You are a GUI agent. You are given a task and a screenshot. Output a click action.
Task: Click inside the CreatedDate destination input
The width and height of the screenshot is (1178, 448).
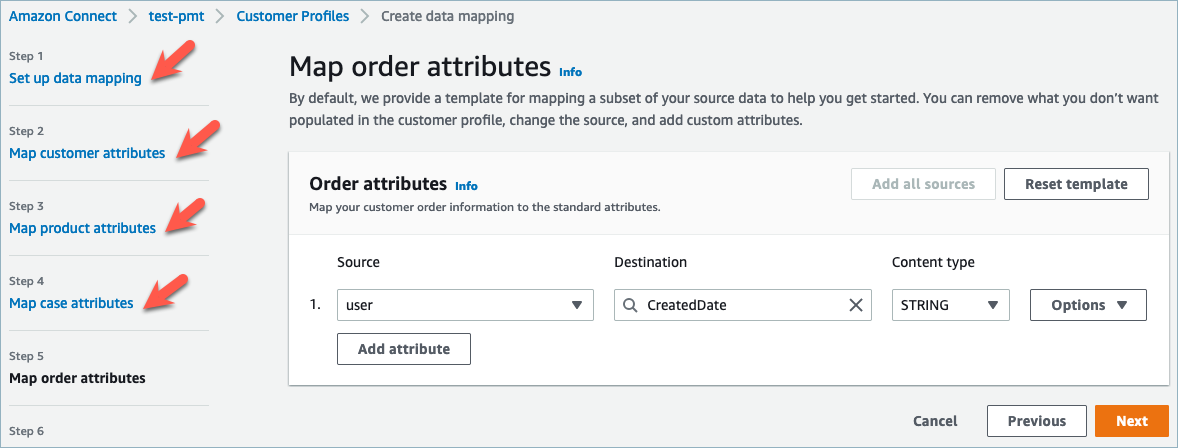point(740,305)
